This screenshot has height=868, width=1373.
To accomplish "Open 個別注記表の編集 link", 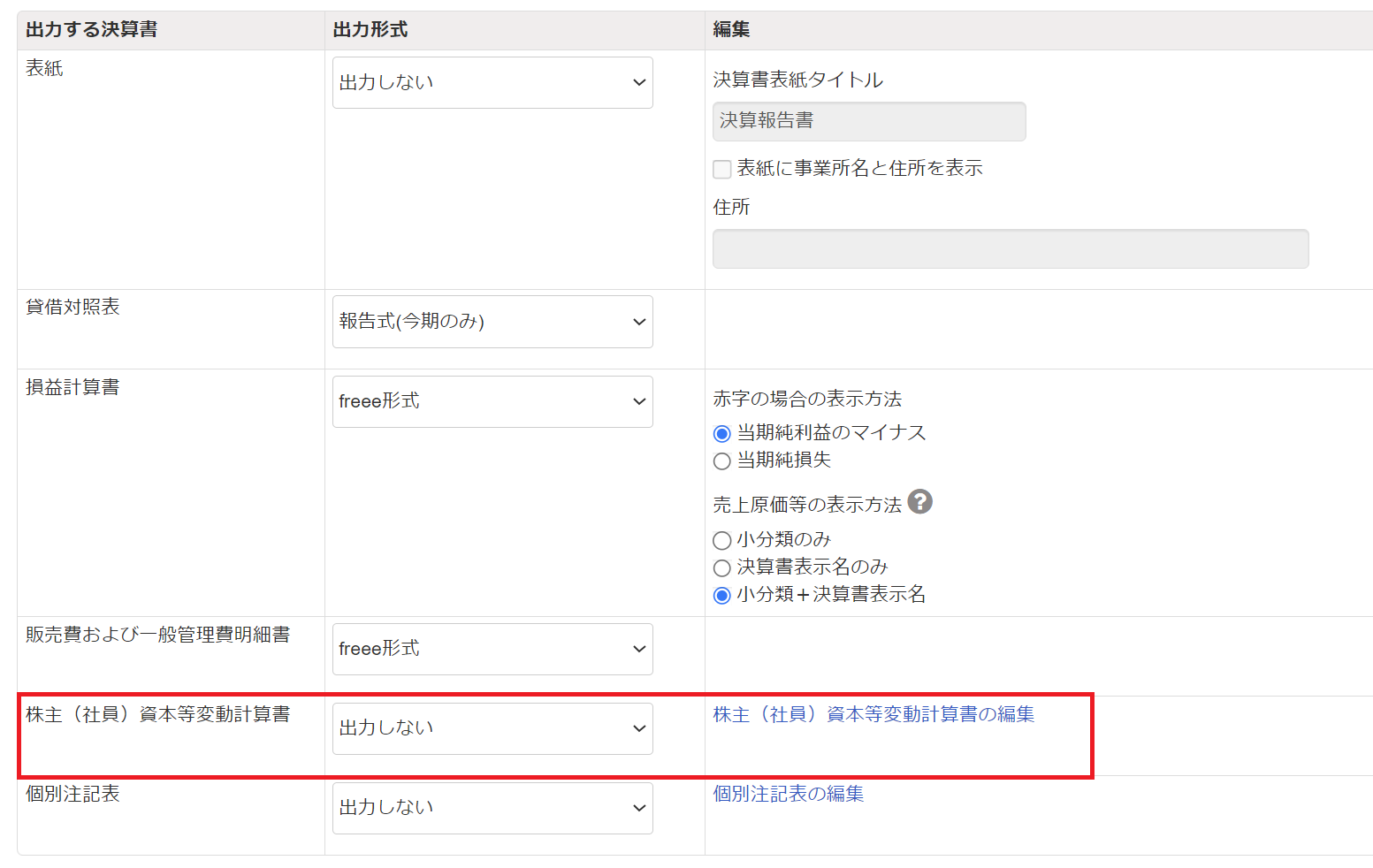I will tap(789, 794).
